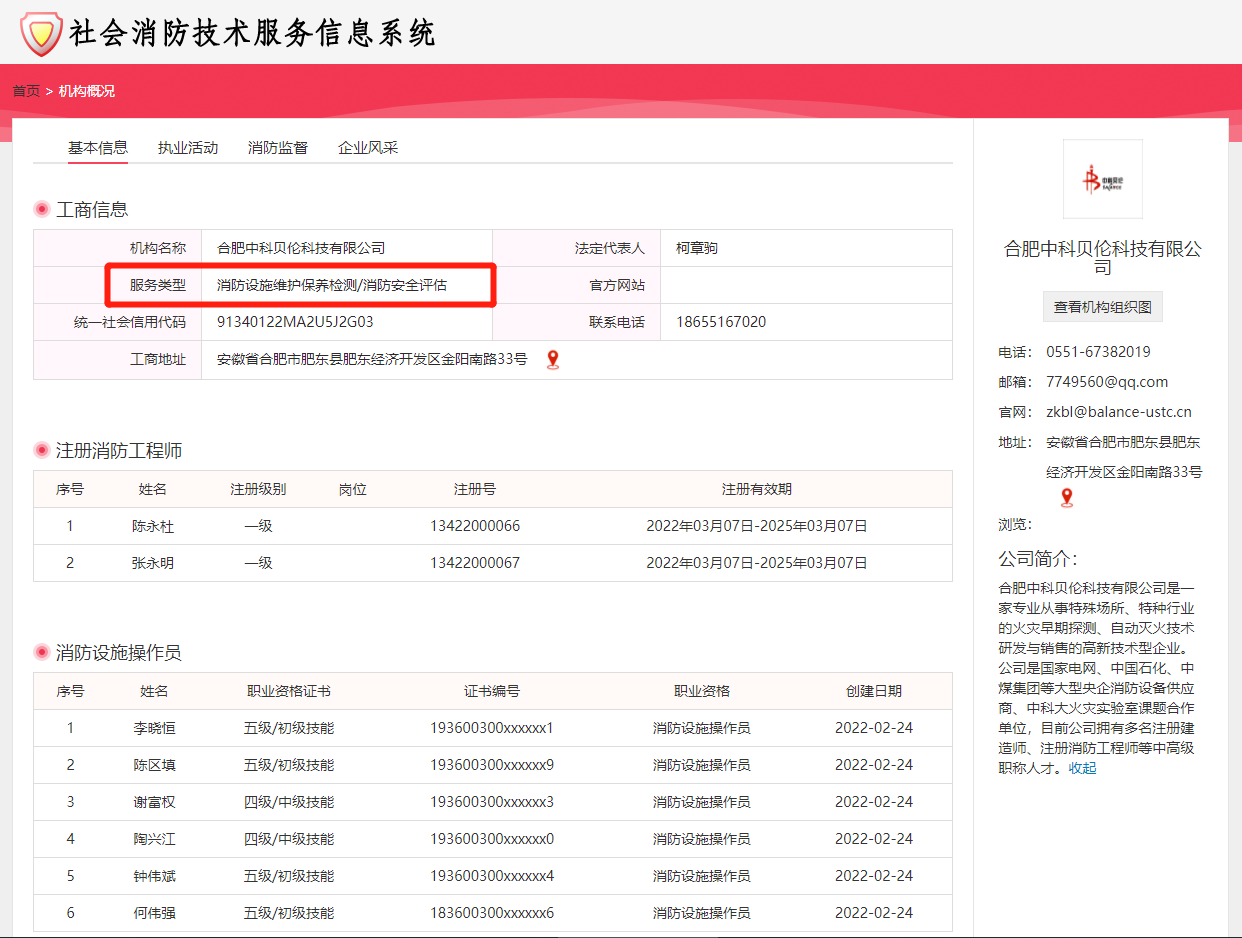Image resolution: width=1242 pixels, height=938 pixels.
Task: Click the sidebar company name heading
Action: tap(1103, 258)
